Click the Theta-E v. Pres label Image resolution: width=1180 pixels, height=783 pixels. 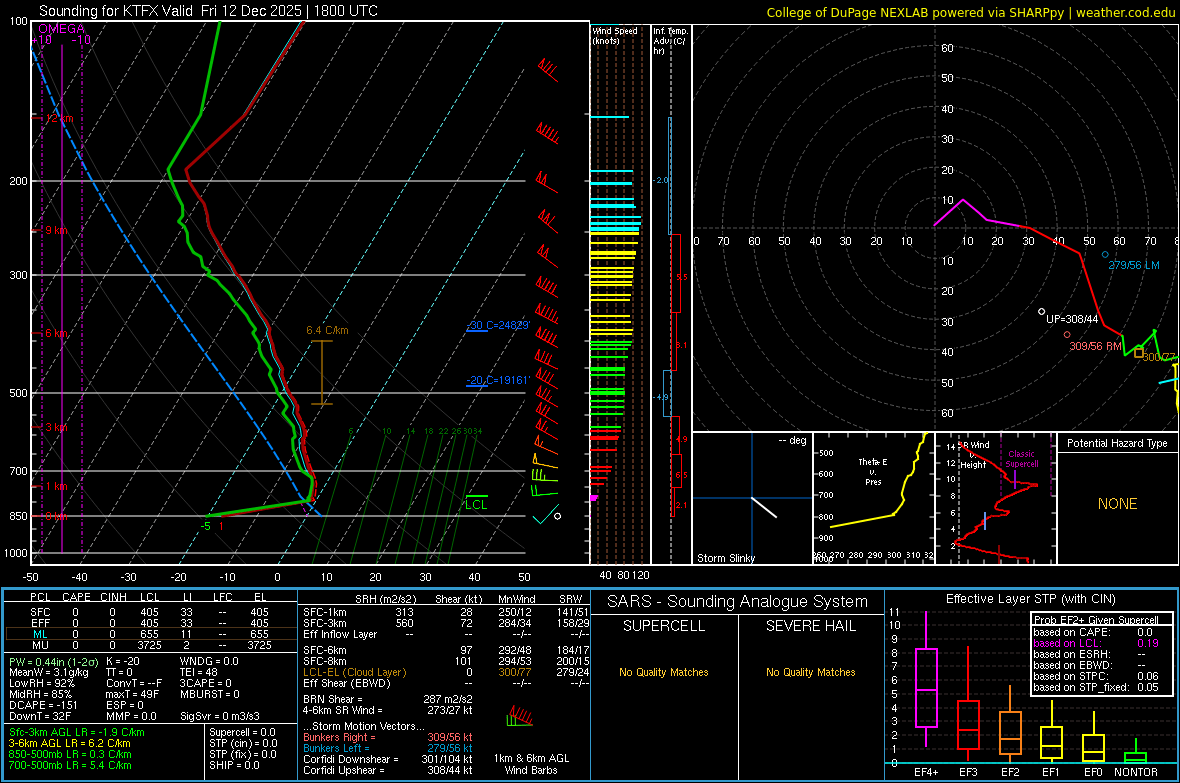tap(873, 471)
